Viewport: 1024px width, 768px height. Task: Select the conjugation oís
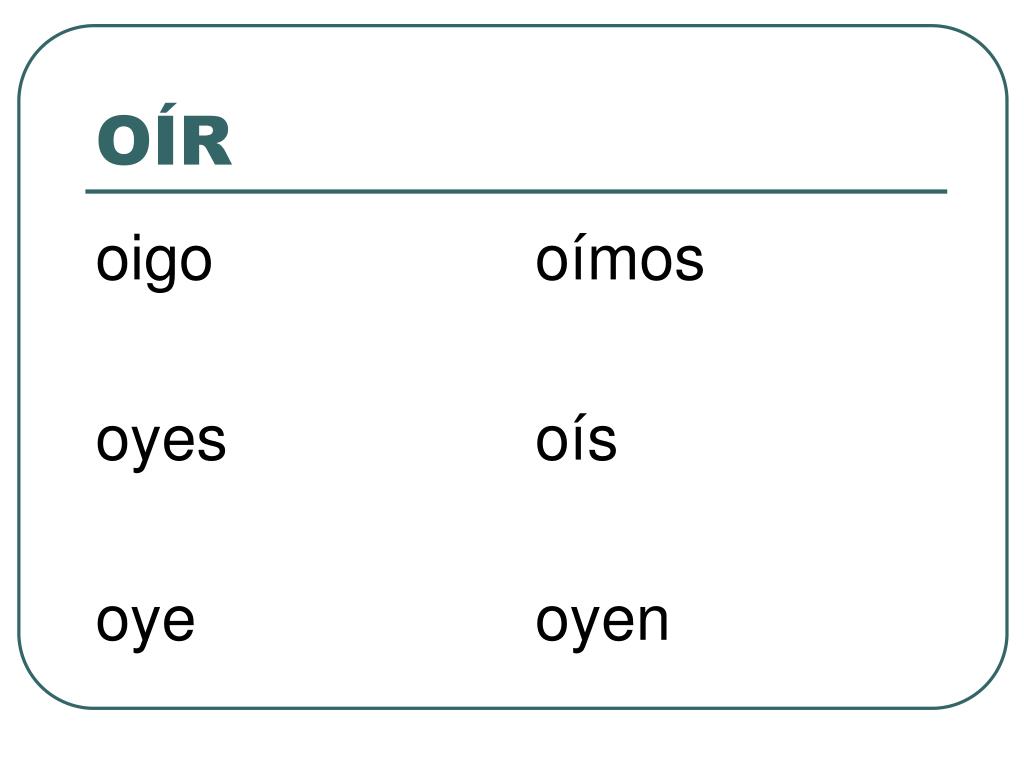(576, 441)
